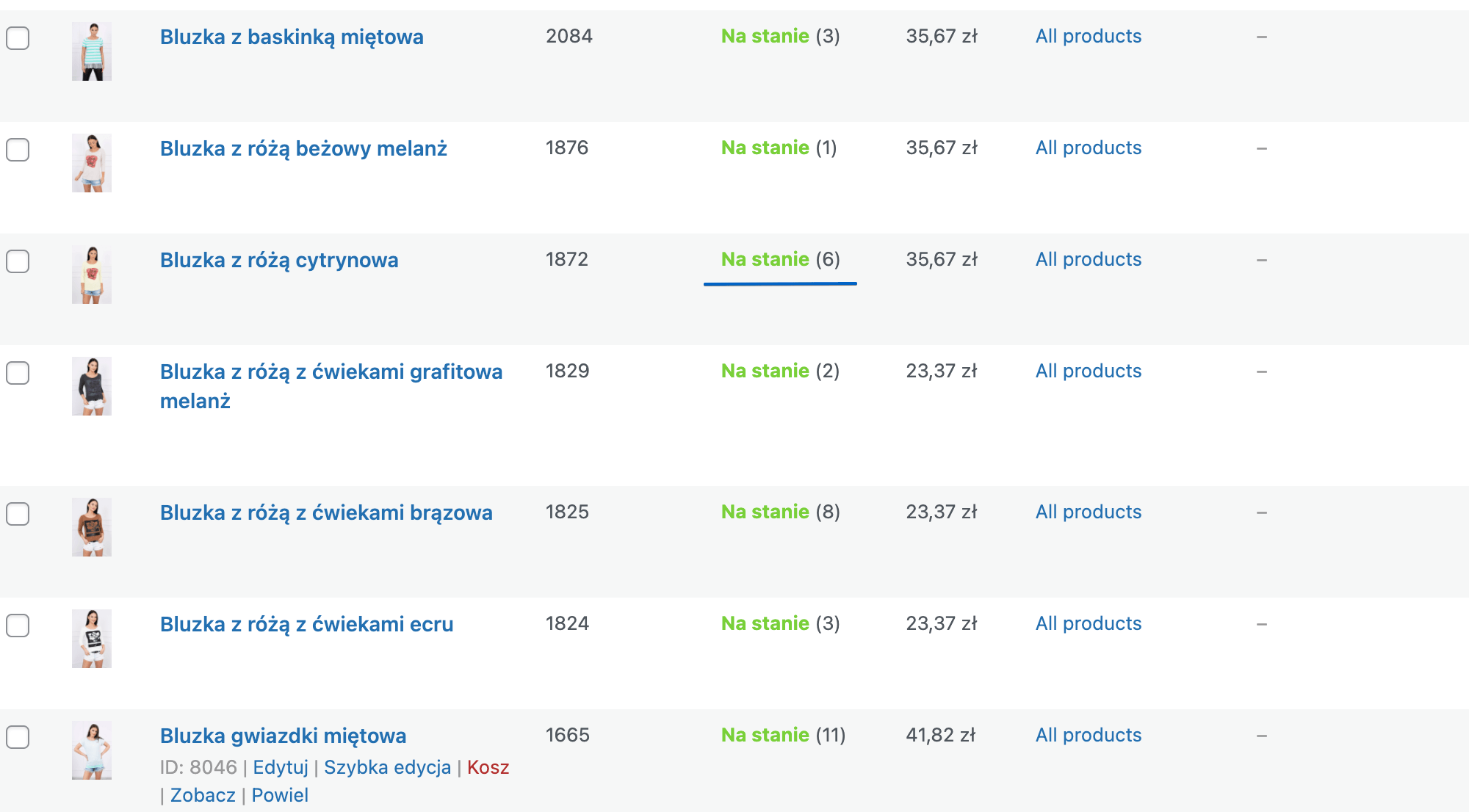Open Szybka edycja for Bluzka gwiazdki miętowa
Image resolution: width=1469 pixels, height=812 pixels.
click(387, 767)
